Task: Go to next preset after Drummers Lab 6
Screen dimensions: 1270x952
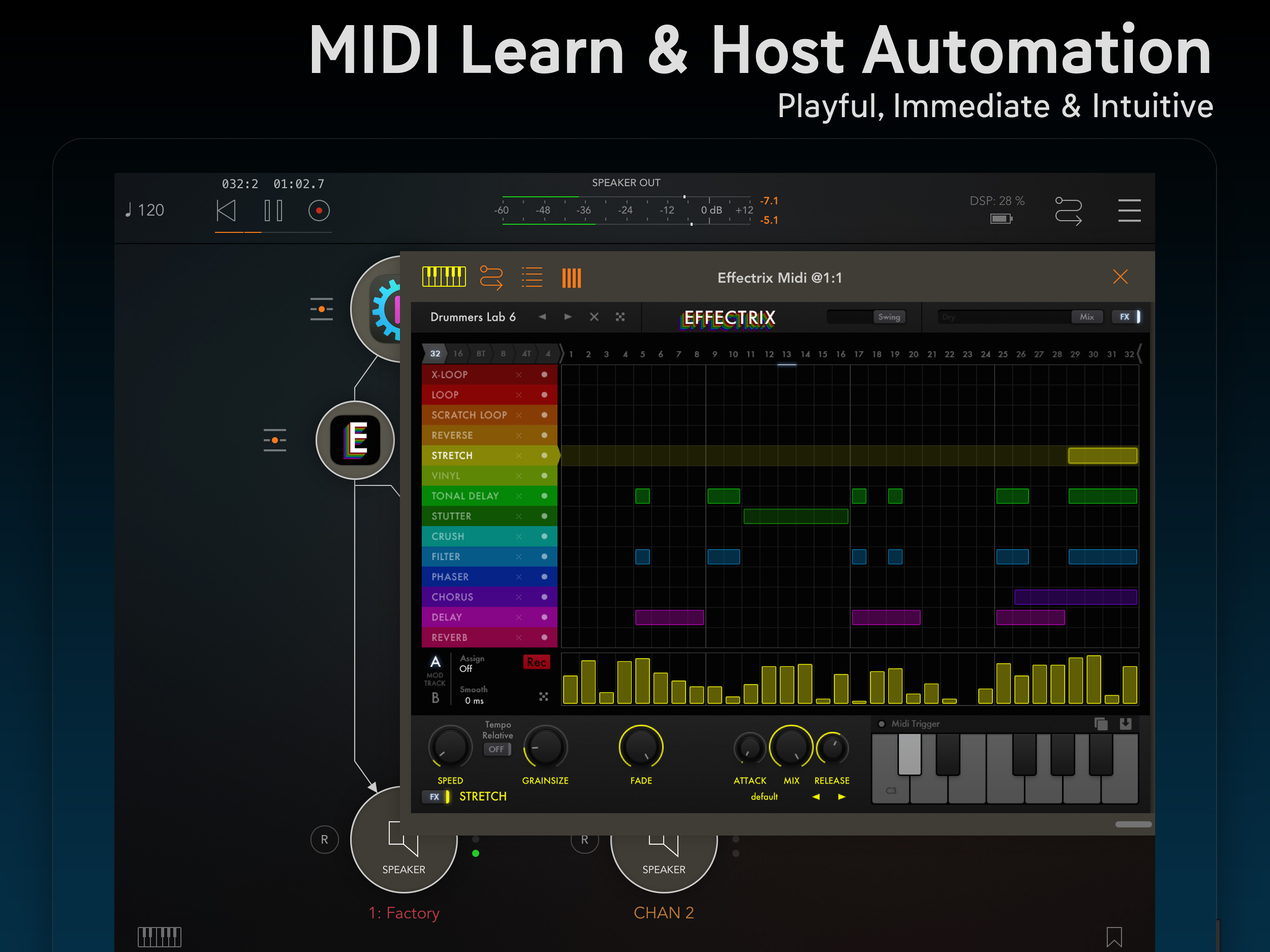Action: pyautogui.click(x=568, y=317)
